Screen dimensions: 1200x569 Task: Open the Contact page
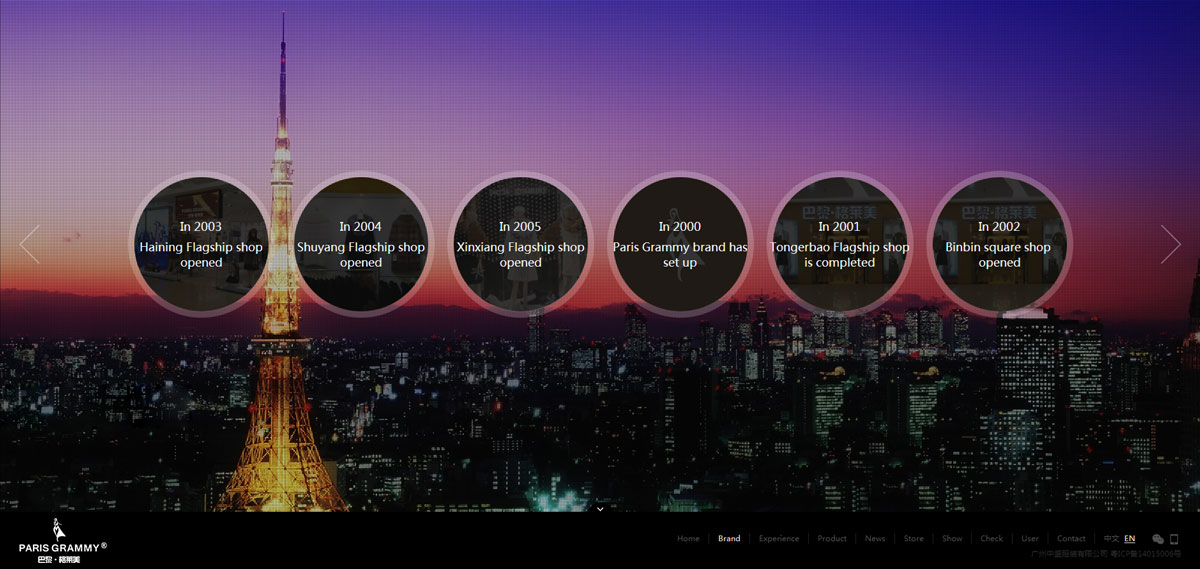[1071, 539]
